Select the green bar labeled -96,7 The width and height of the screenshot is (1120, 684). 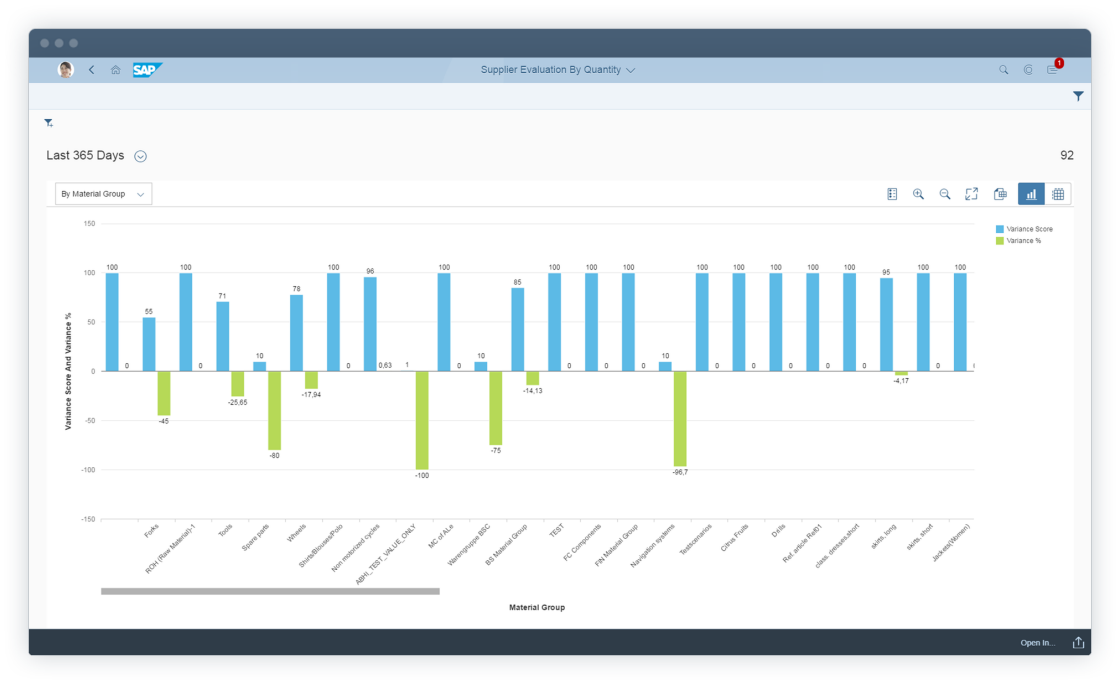click(x=680, y=419)
